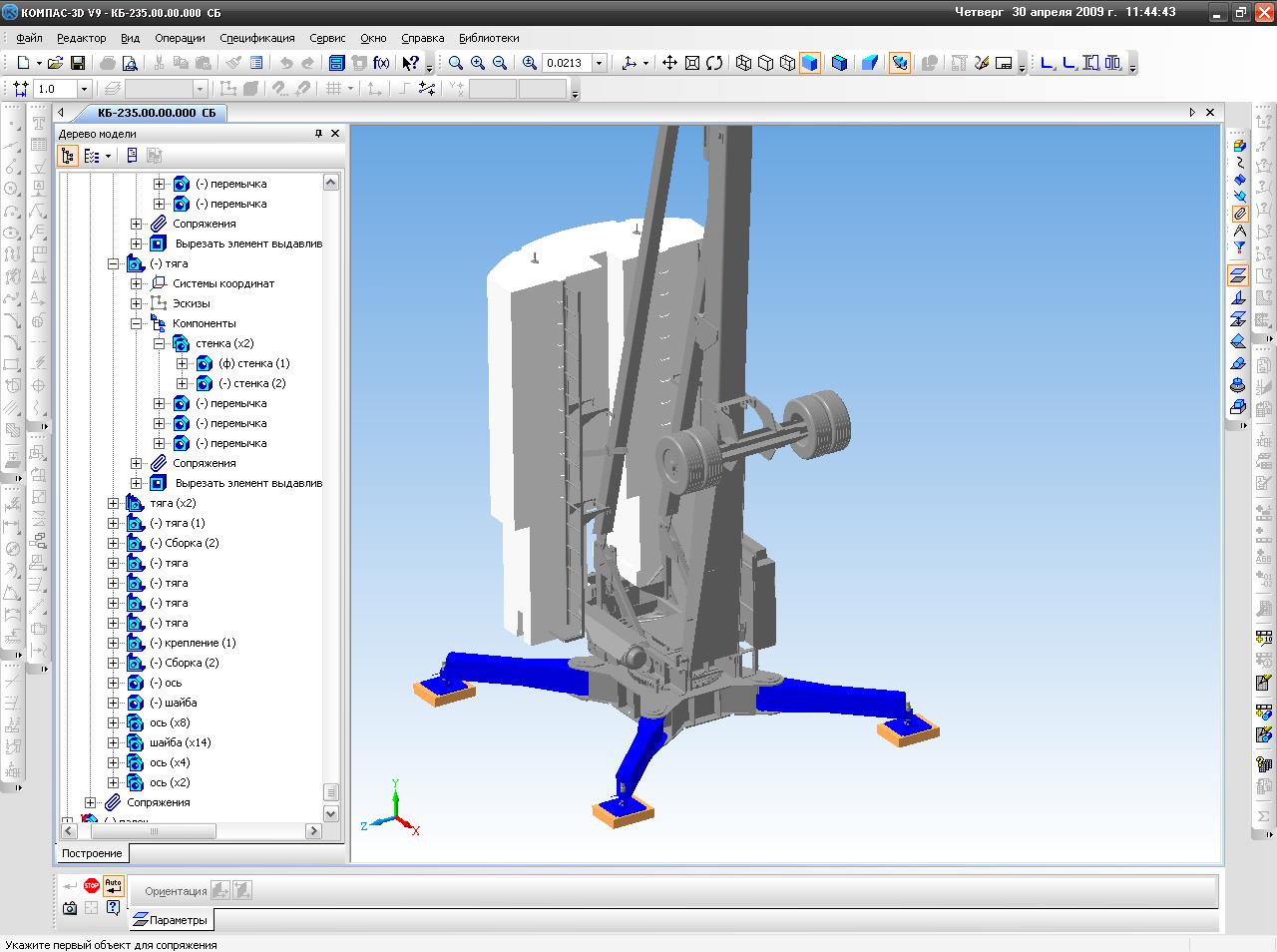The height and width of the screenshot is (952, 1277).
Task: Select the rotate view tool
Action: click(x=714, y=63)
